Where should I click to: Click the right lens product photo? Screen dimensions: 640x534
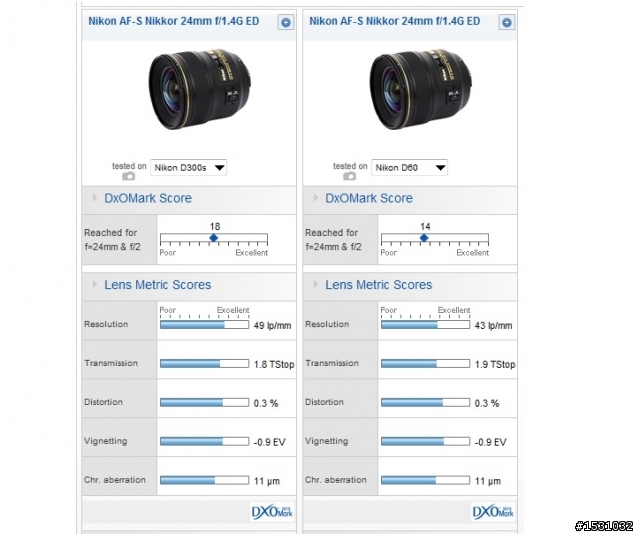421,89
